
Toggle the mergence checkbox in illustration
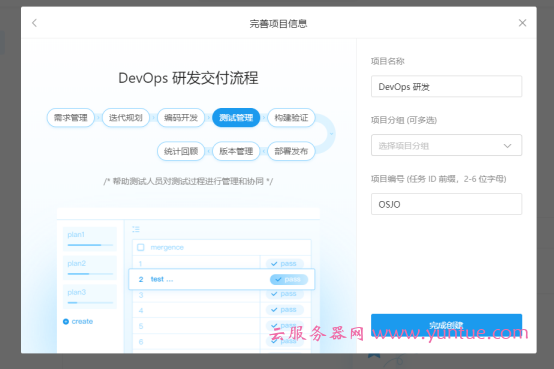(x=141, y=247)
